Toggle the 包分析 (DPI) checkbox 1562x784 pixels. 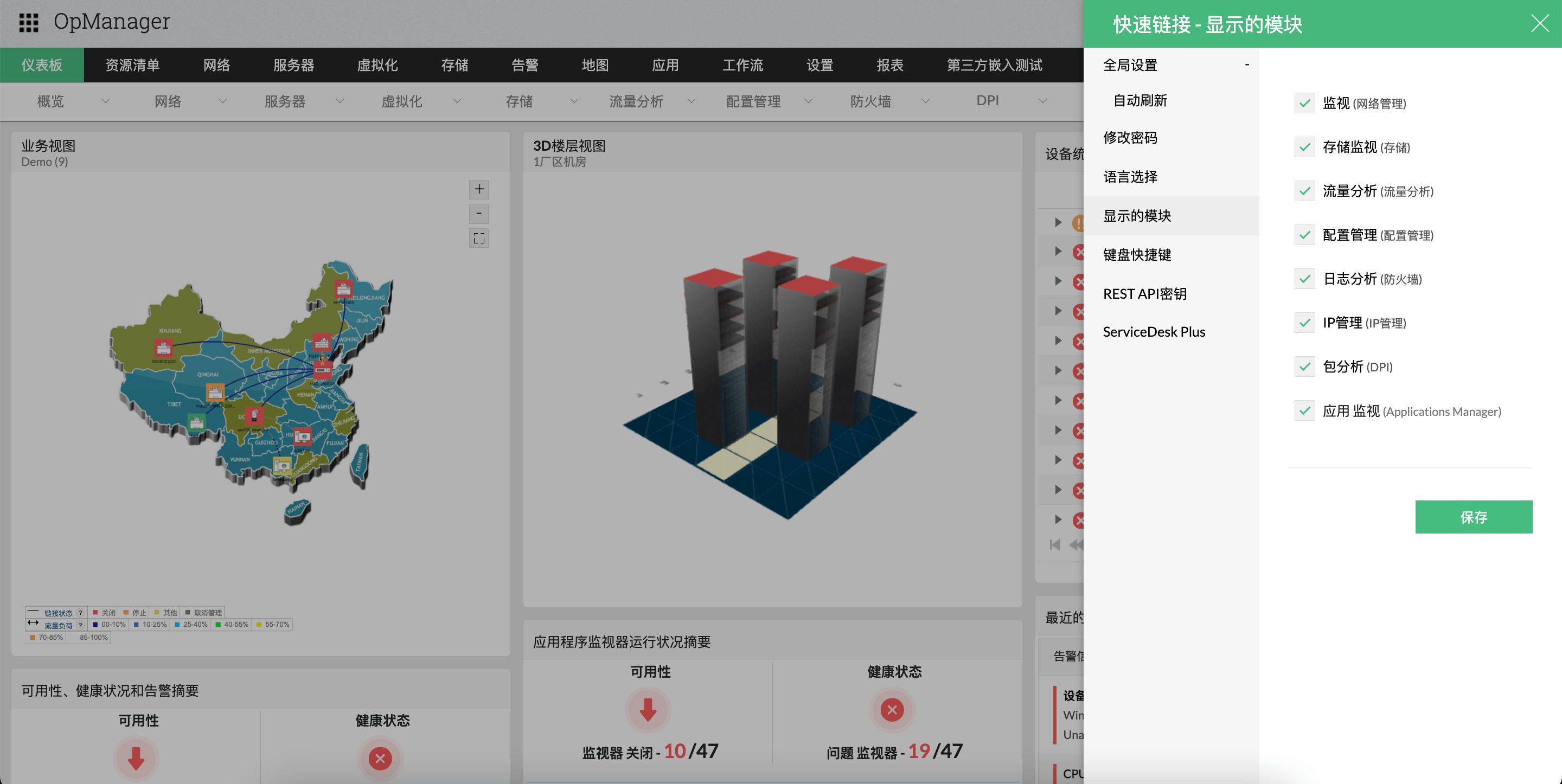1304,367
